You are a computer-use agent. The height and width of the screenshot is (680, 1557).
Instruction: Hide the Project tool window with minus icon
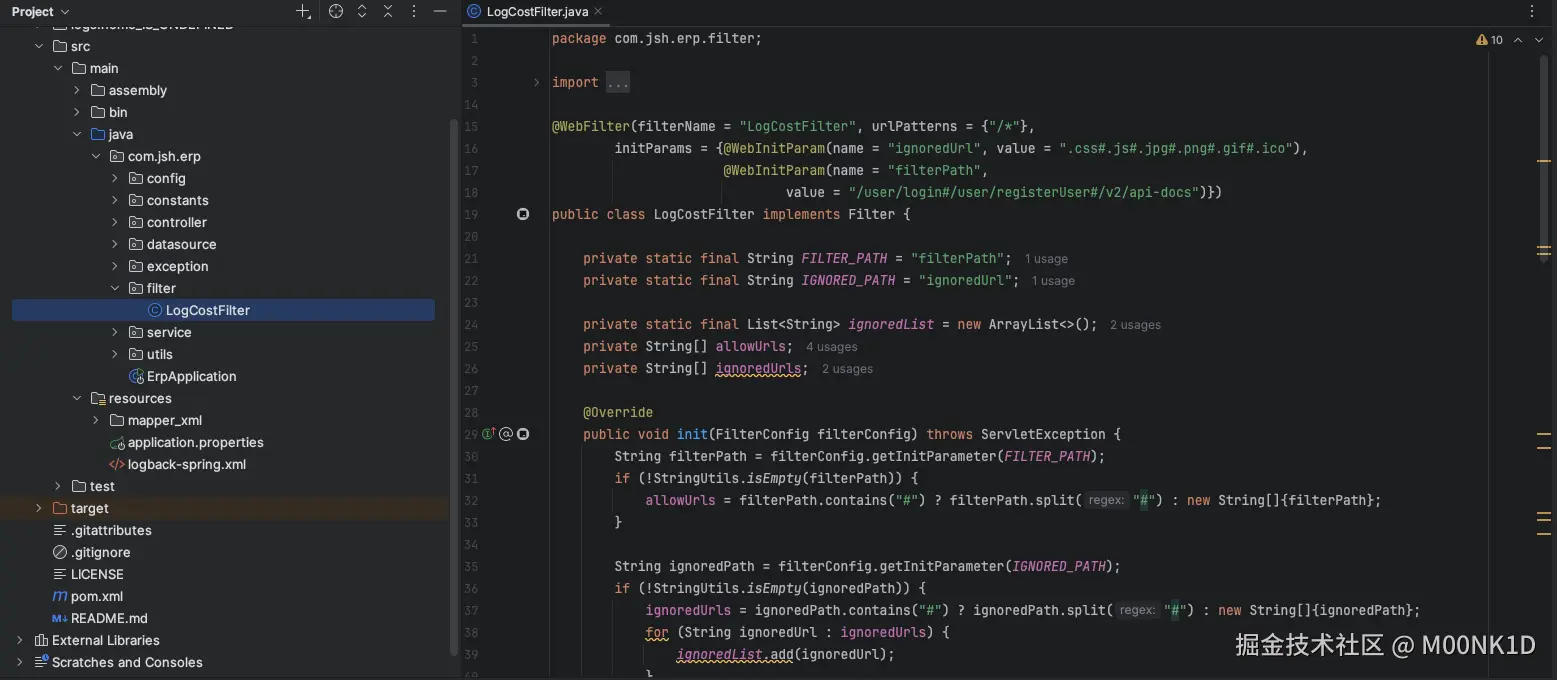point(440,11)
